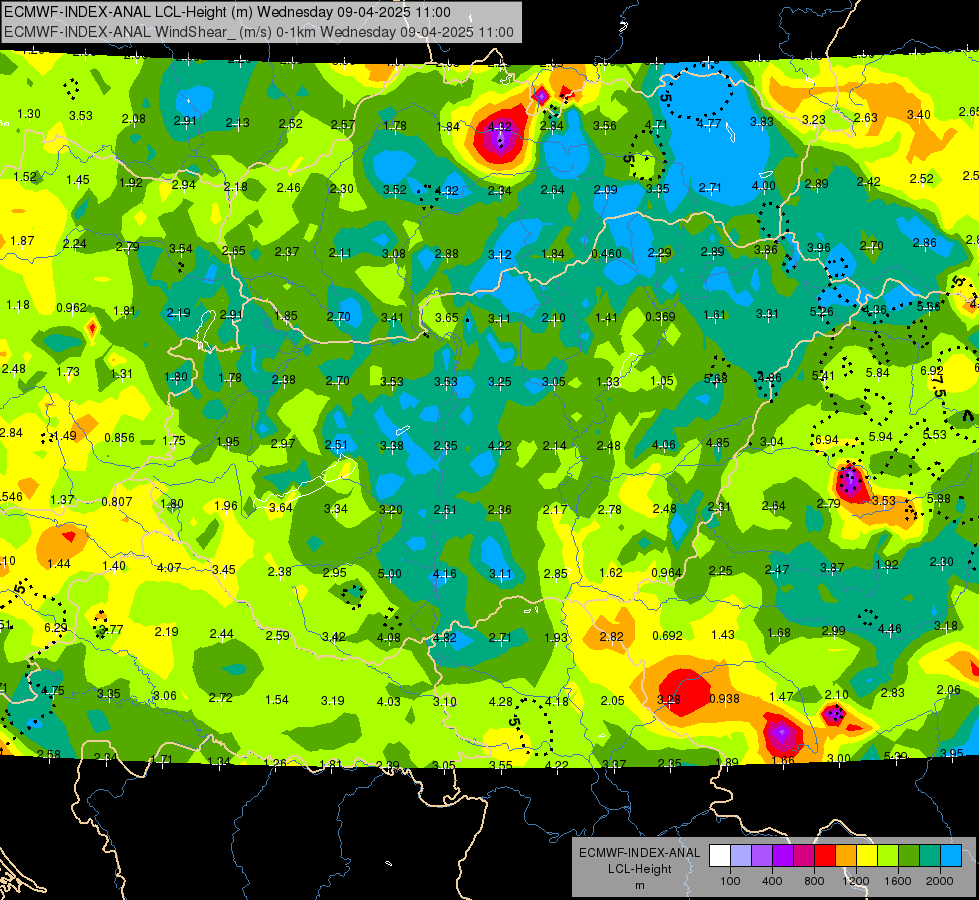
Task: Click the lime yellow-green legend swatch
Action: pos(889,855)
